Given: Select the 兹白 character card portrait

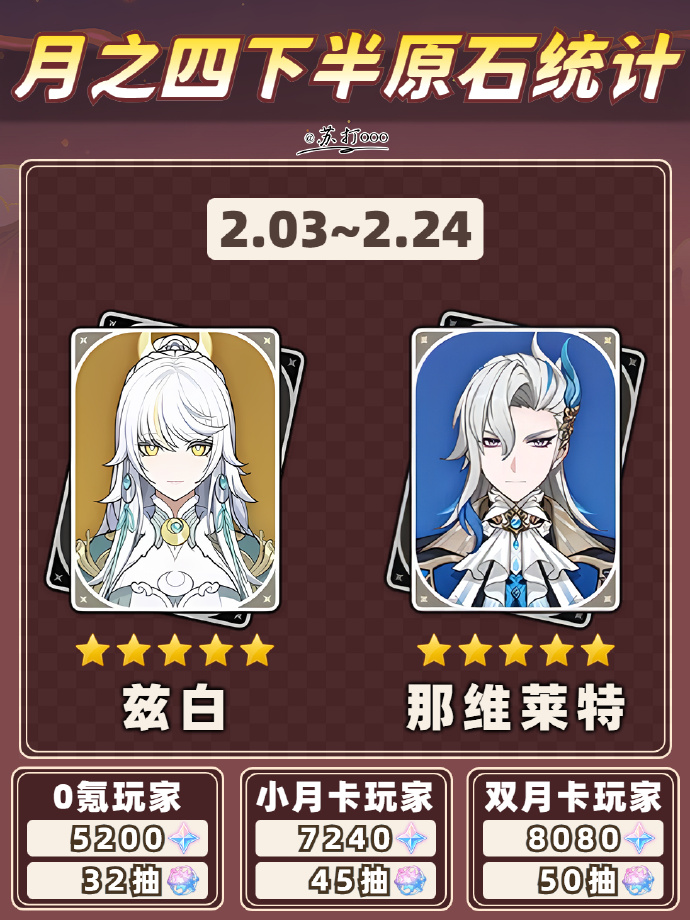Looking at the screenshot, I should [x=175, y=469].
